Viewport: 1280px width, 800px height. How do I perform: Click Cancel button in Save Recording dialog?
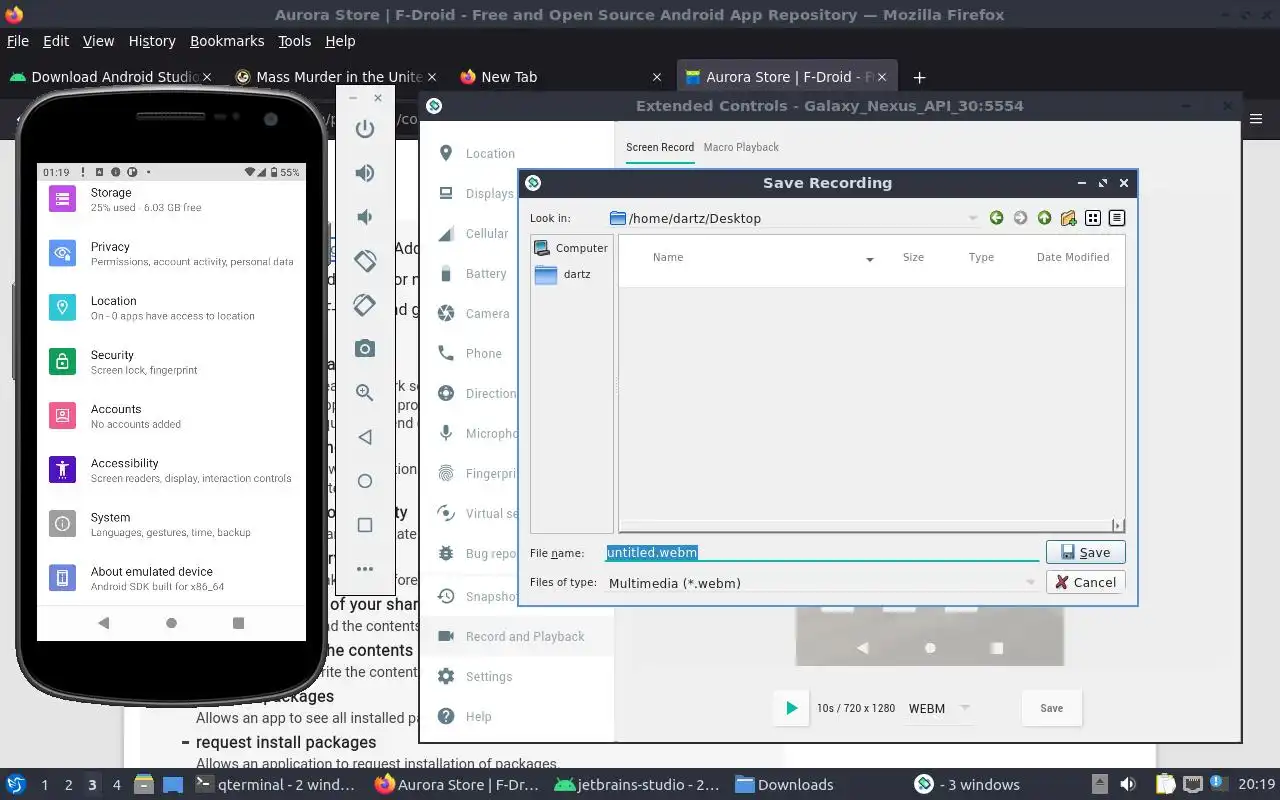(1086, 582)
